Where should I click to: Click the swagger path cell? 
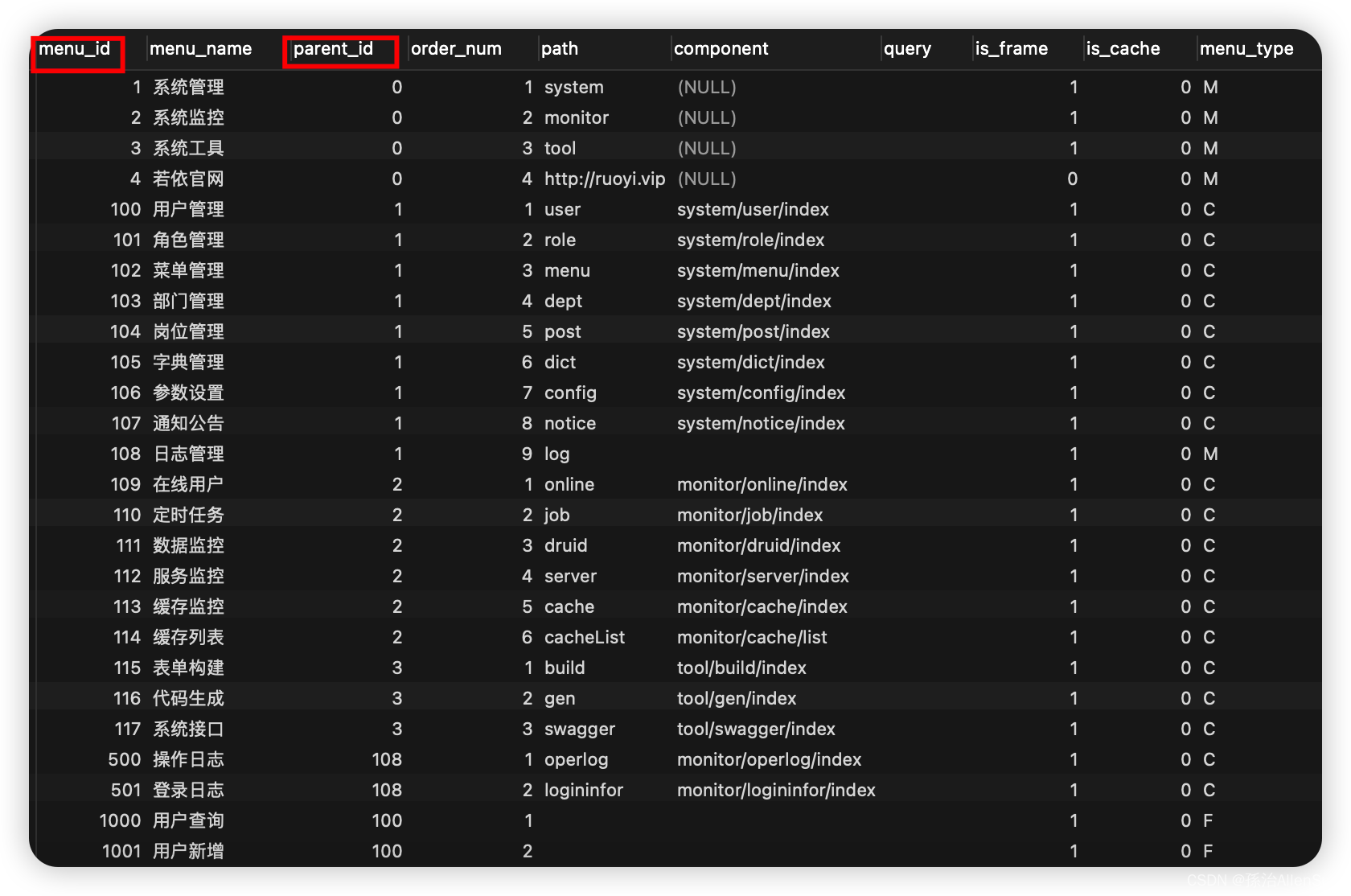(x=580, y=729)
